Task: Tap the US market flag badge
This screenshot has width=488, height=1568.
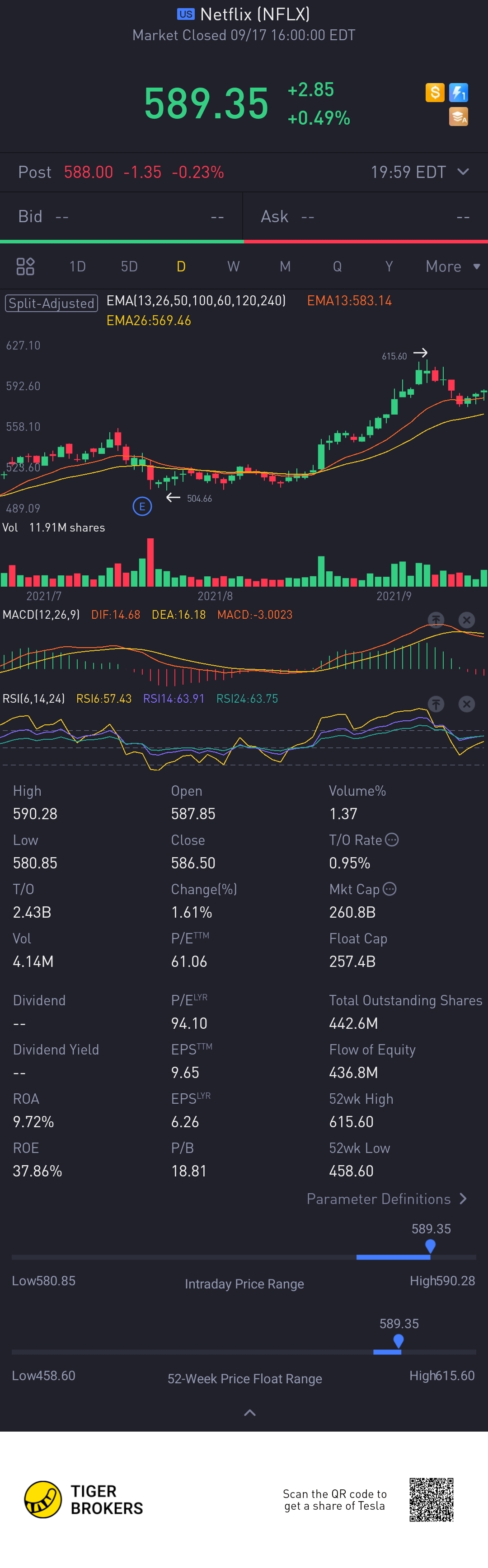Action: click(186, 14)
